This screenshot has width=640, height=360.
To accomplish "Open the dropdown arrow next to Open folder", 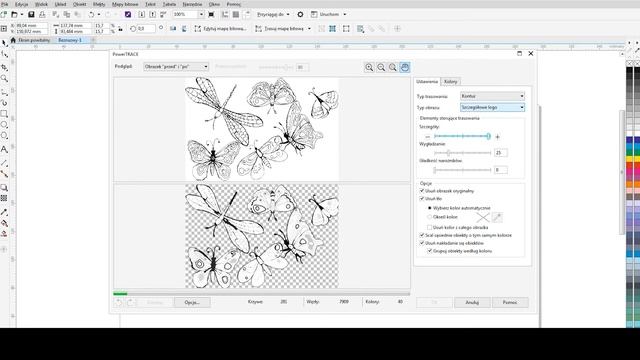I will pyautogui.click(x=22, y=14).
